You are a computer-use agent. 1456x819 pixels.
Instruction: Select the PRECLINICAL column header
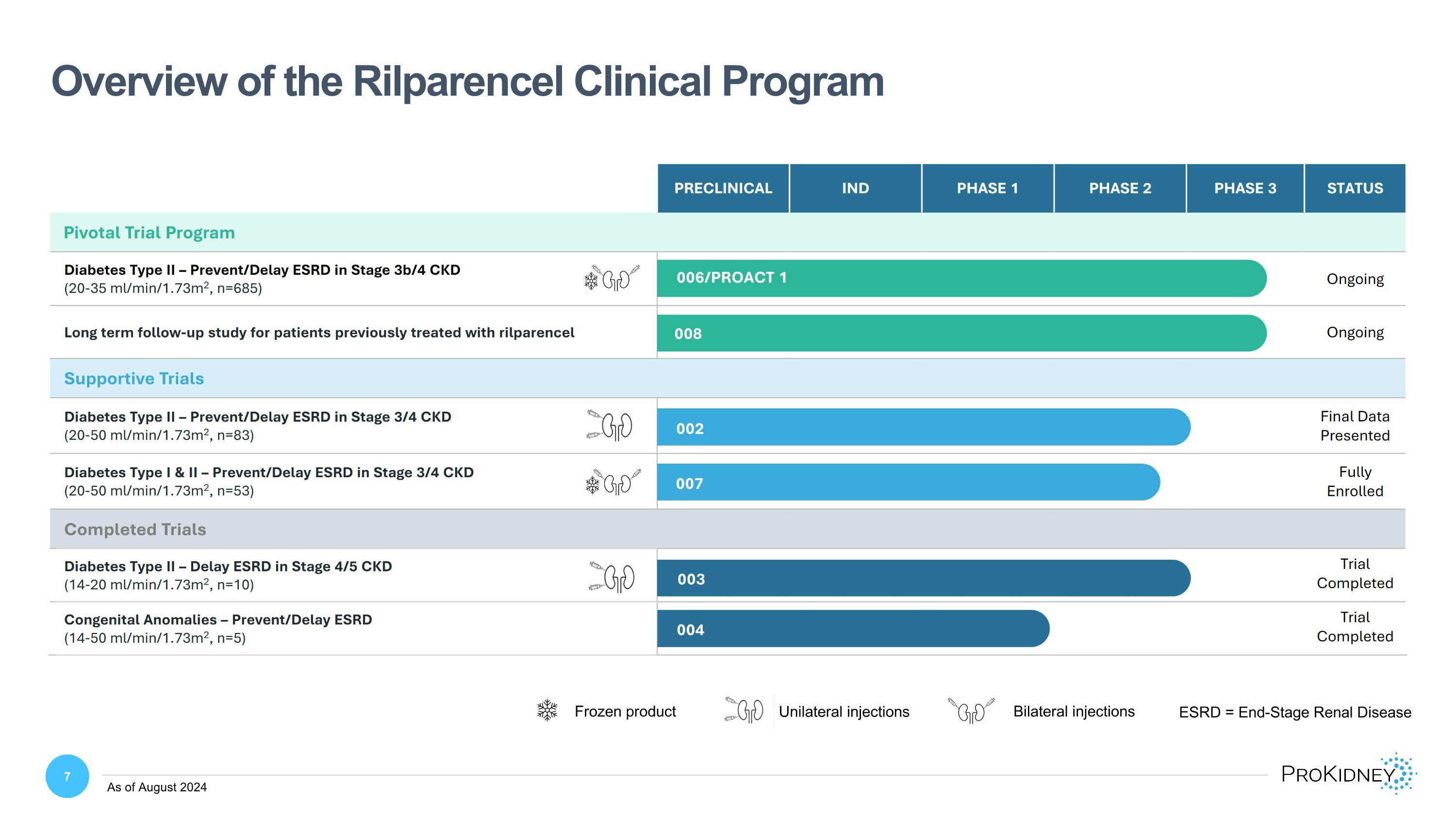(x=723, y=188)
